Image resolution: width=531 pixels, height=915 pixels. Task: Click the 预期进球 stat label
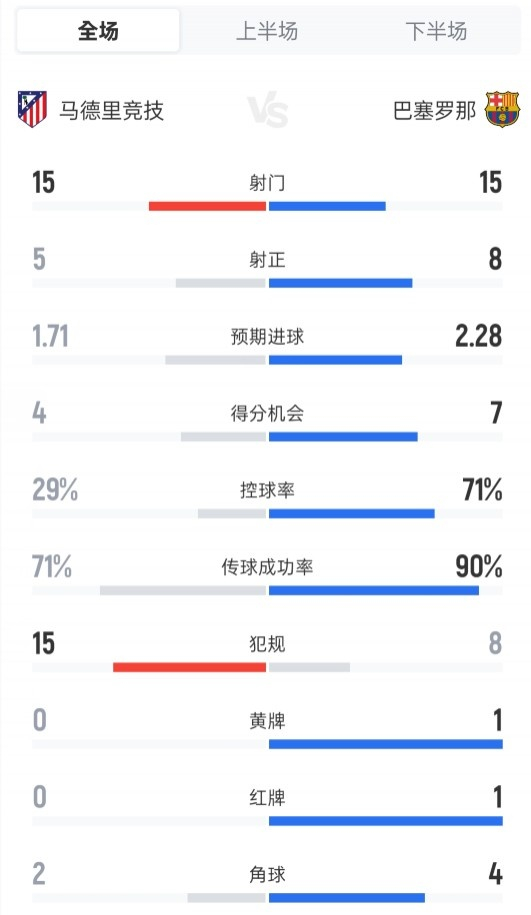(267, 337)
